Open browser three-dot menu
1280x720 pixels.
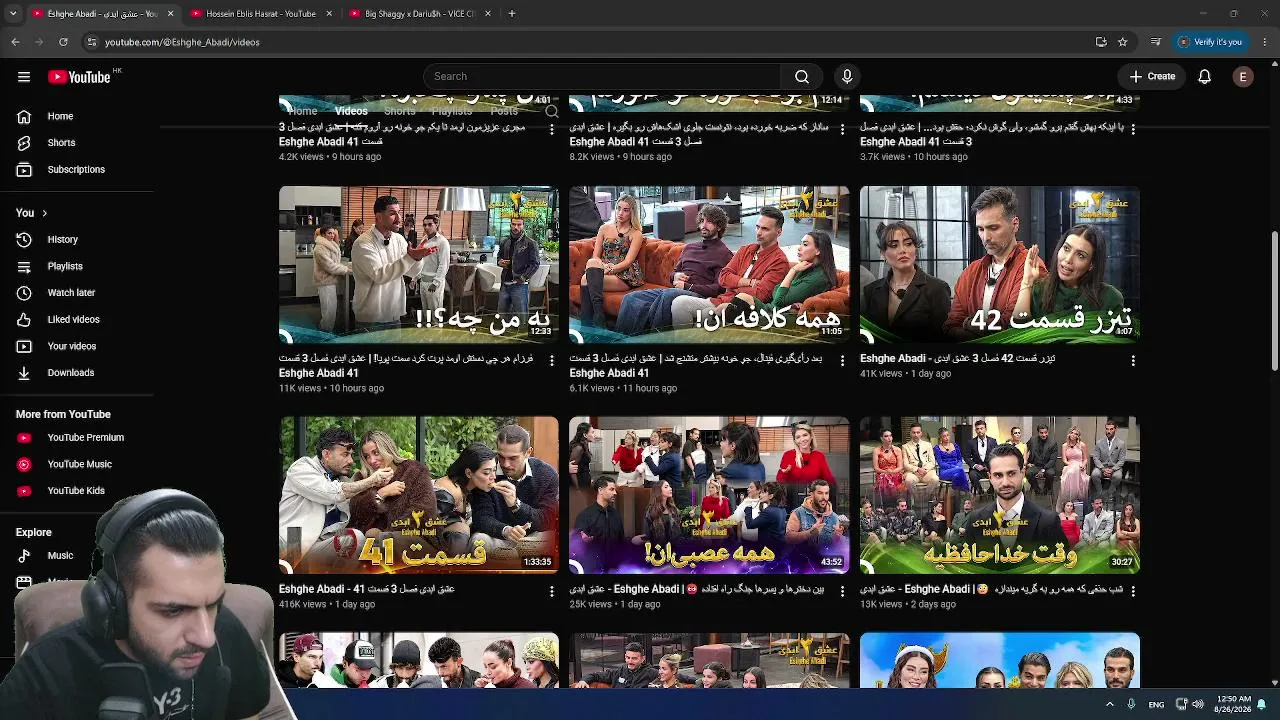[1265, 42]
